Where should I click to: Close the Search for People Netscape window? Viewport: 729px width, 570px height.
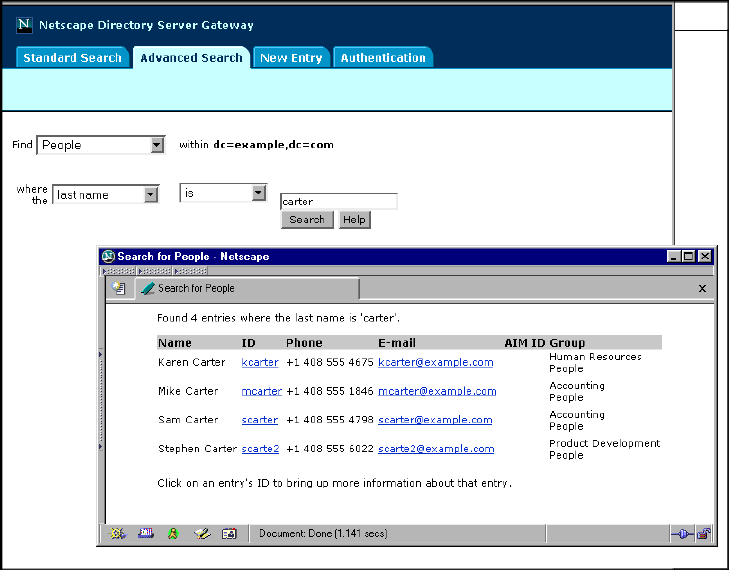click(705, 256)
